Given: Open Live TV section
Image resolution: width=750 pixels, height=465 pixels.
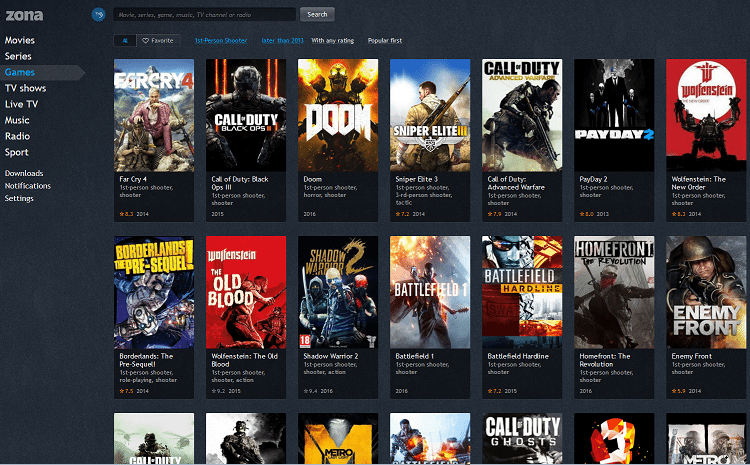Looking at the screenshot, I should (x=21, y=104).
